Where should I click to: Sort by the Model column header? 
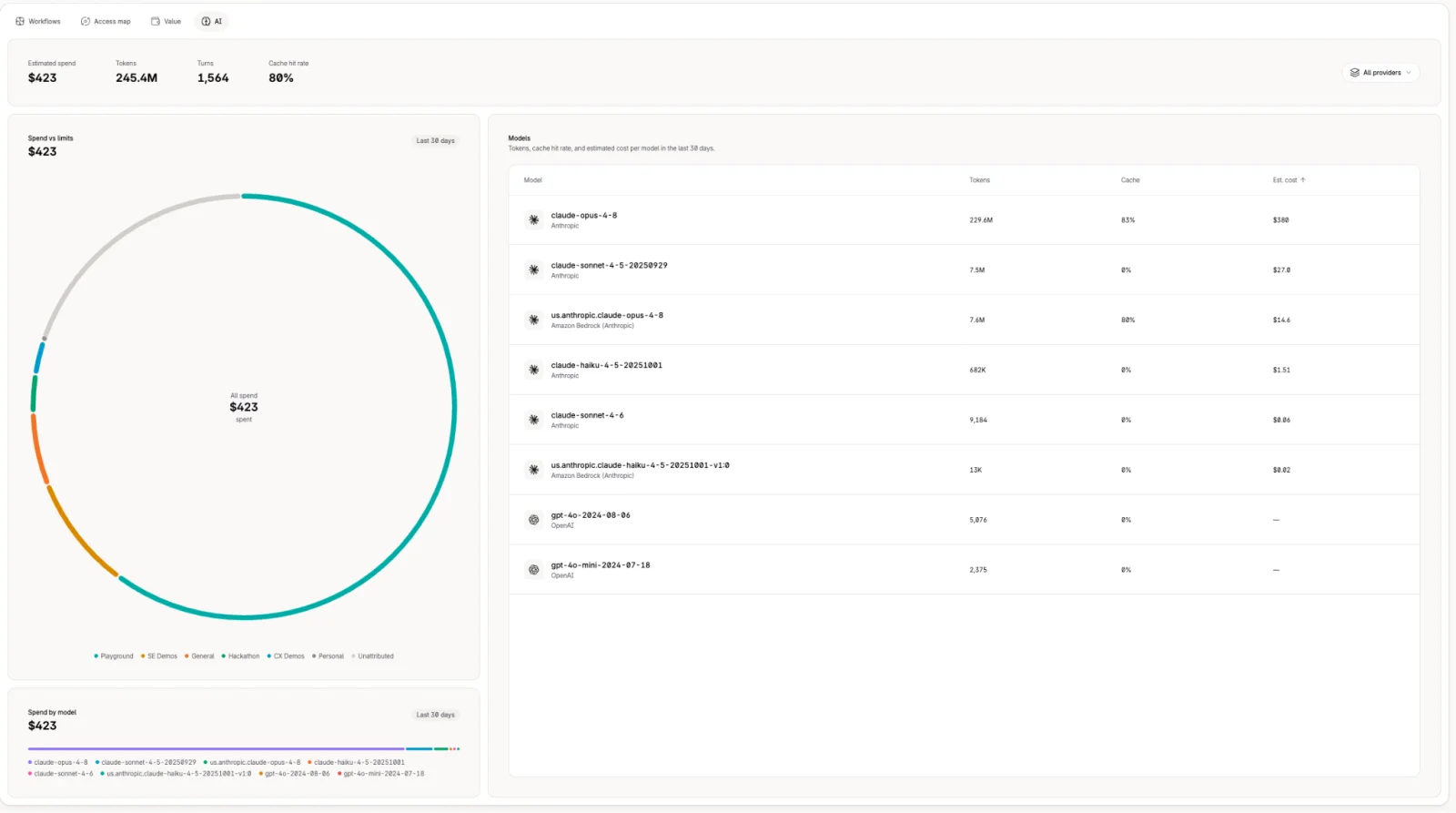(x=533, y=180)
